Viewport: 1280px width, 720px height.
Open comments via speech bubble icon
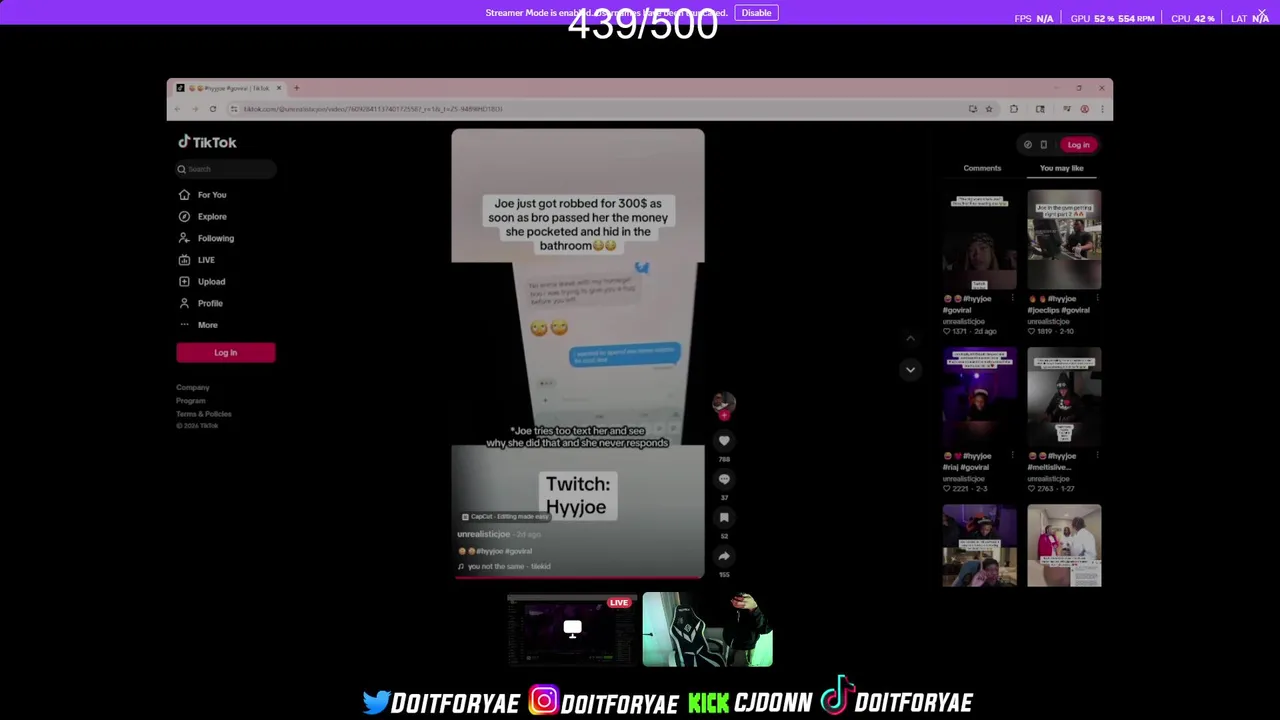coord(724,479)
